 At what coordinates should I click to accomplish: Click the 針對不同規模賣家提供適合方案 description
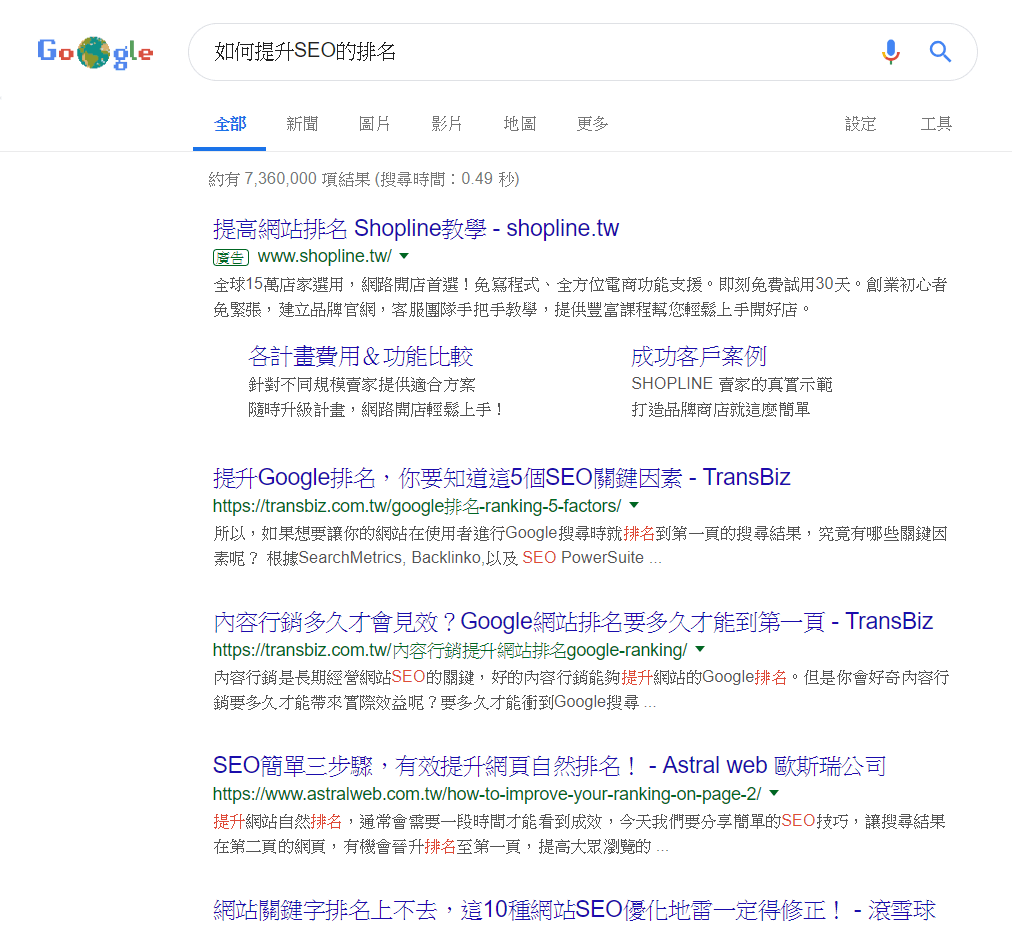click(x=361, y=385)
